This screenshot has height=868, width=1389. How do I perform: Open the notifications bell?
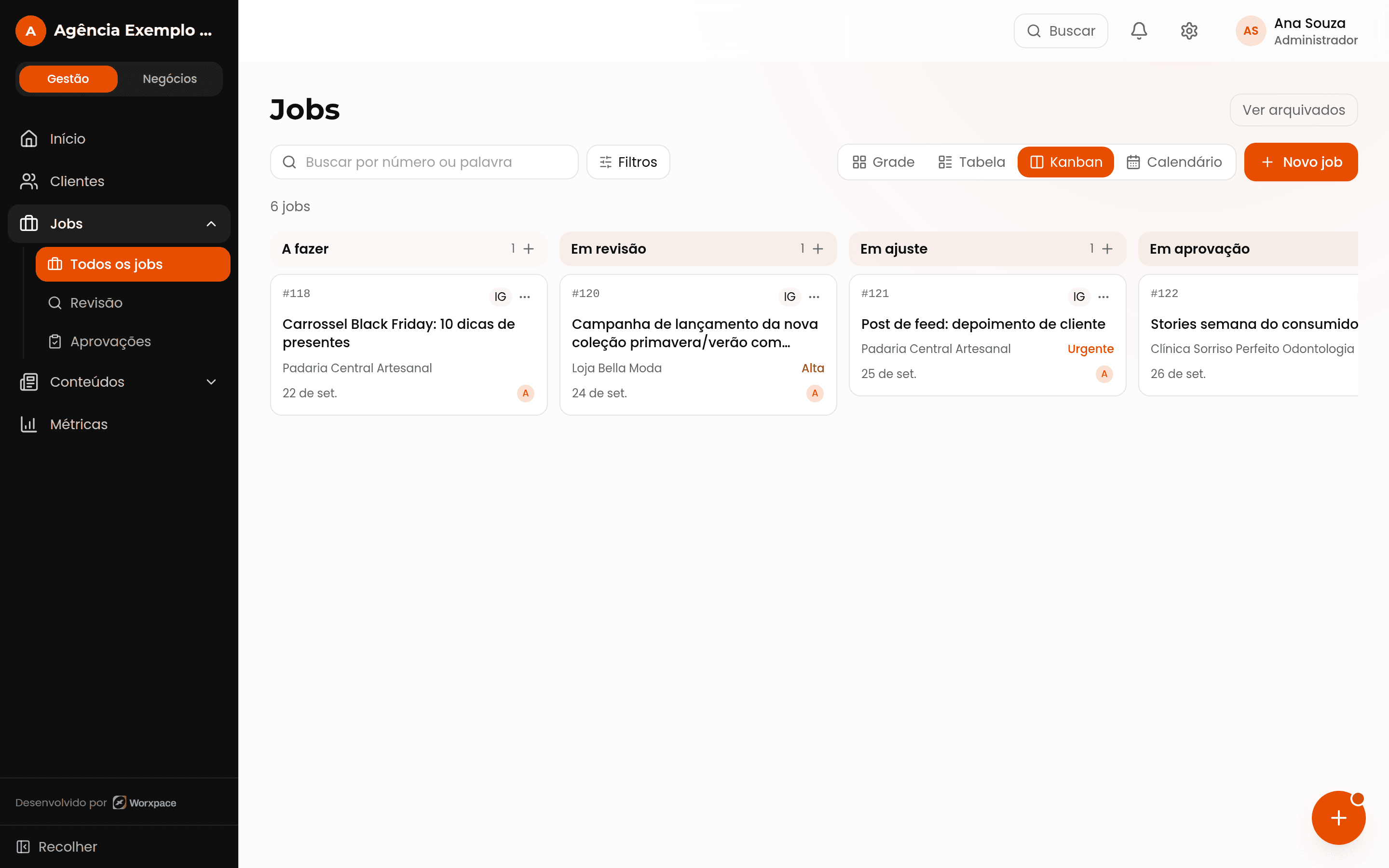[x=1139, y=31]
